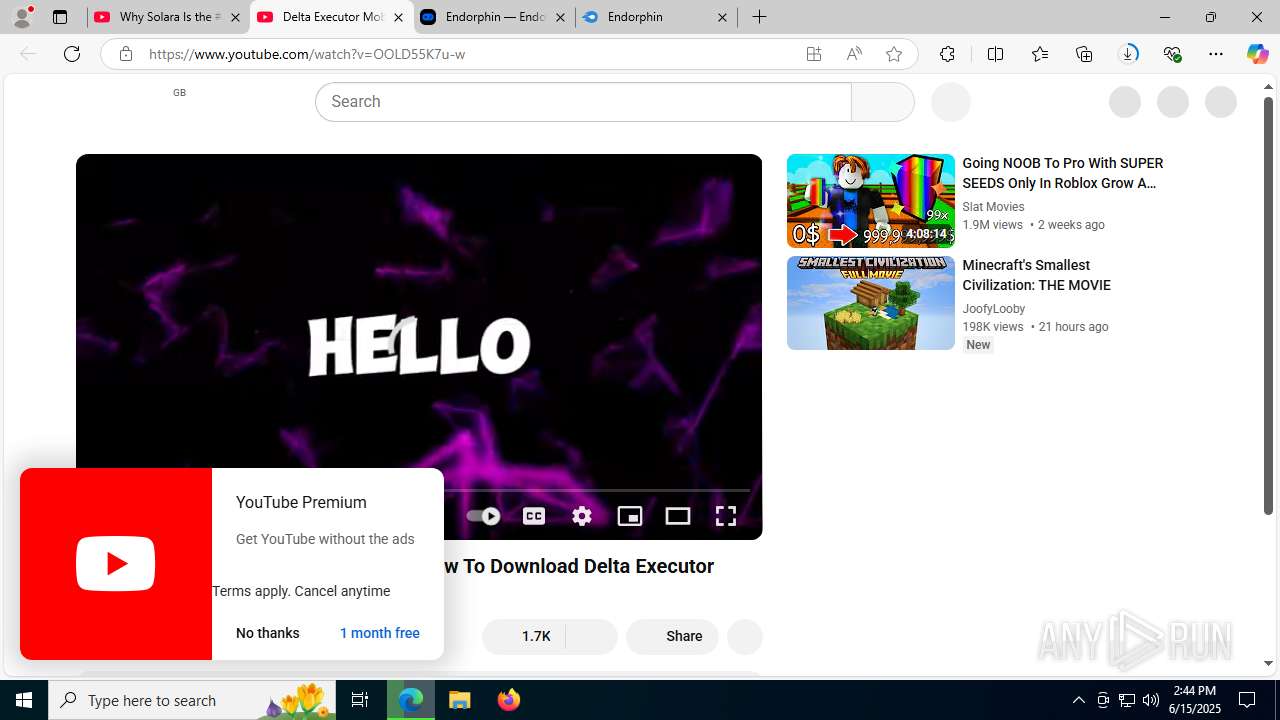This screenshot has width=1280, height=720.
Task: Open Downloads icon in toolbar
Action: pos(1128,54)
